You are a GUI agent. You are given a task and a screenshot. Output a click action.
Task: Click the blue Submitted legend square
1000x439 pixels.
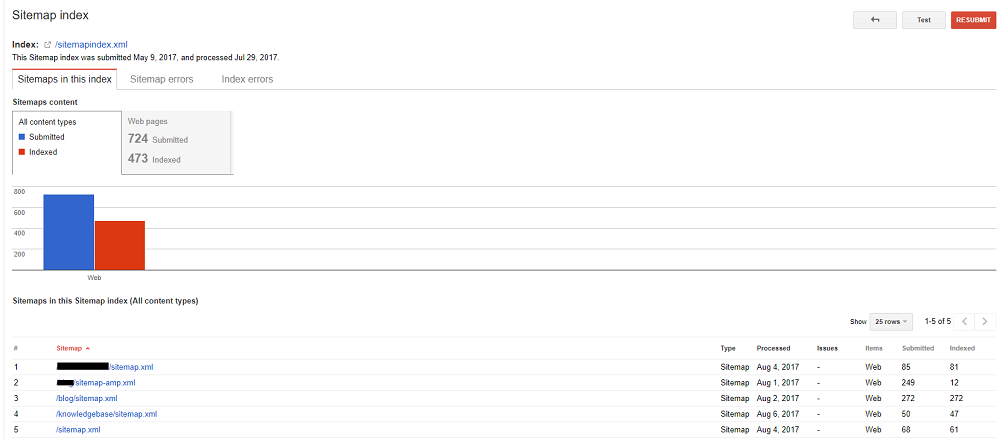point(22,138)
